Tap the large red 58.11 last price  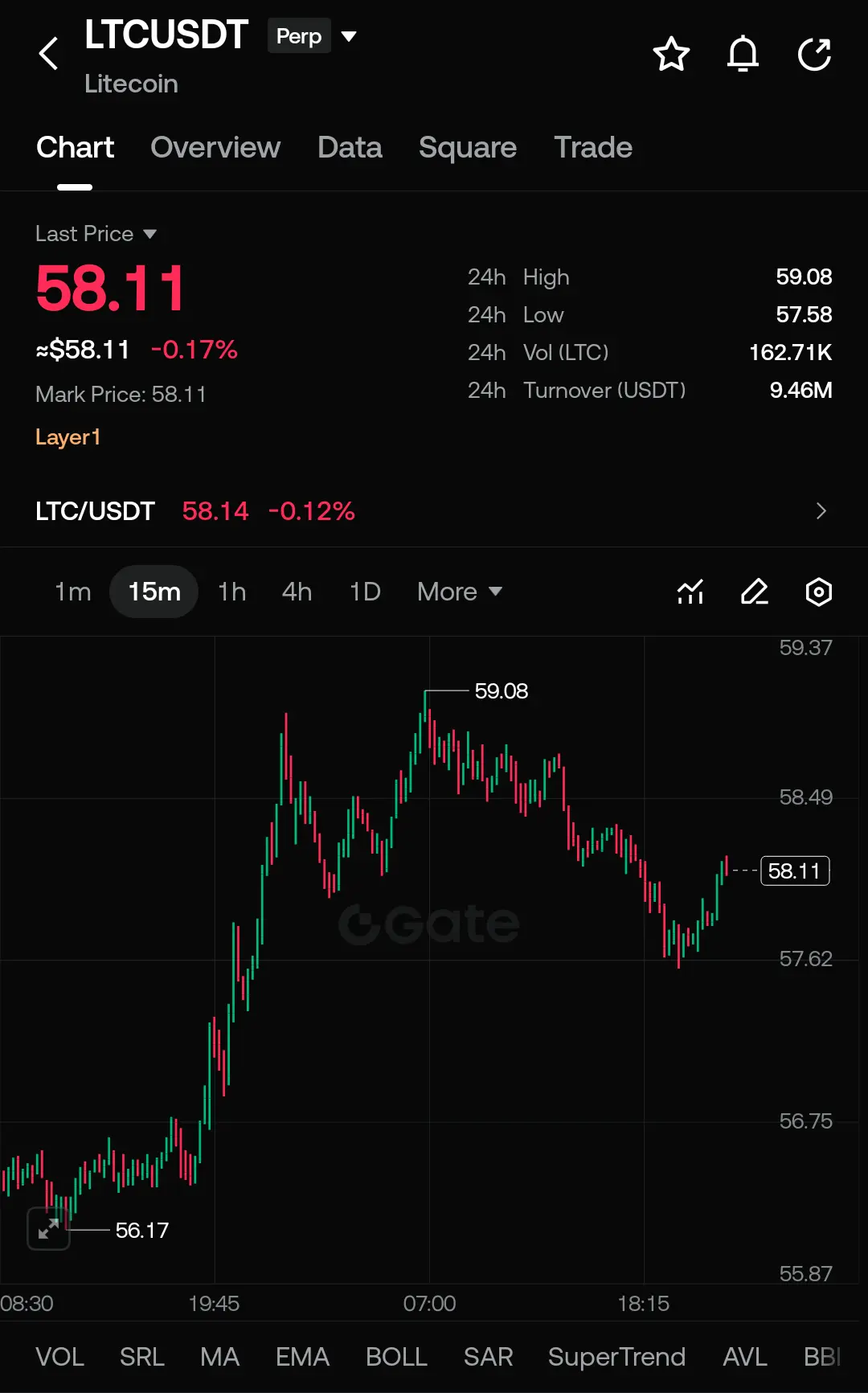[110, 289]
